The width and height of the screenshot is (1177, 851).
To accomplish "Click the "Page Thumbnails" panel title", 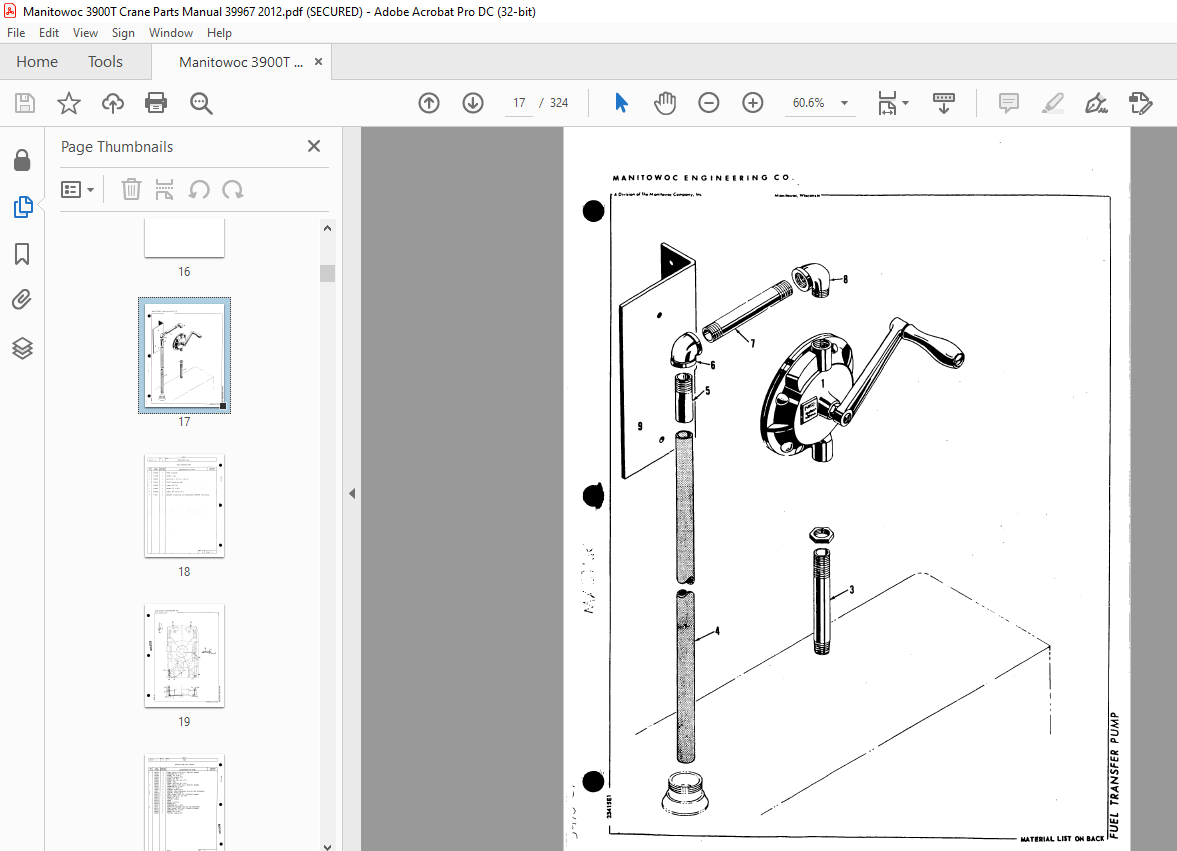I will (x=117, y=147).
